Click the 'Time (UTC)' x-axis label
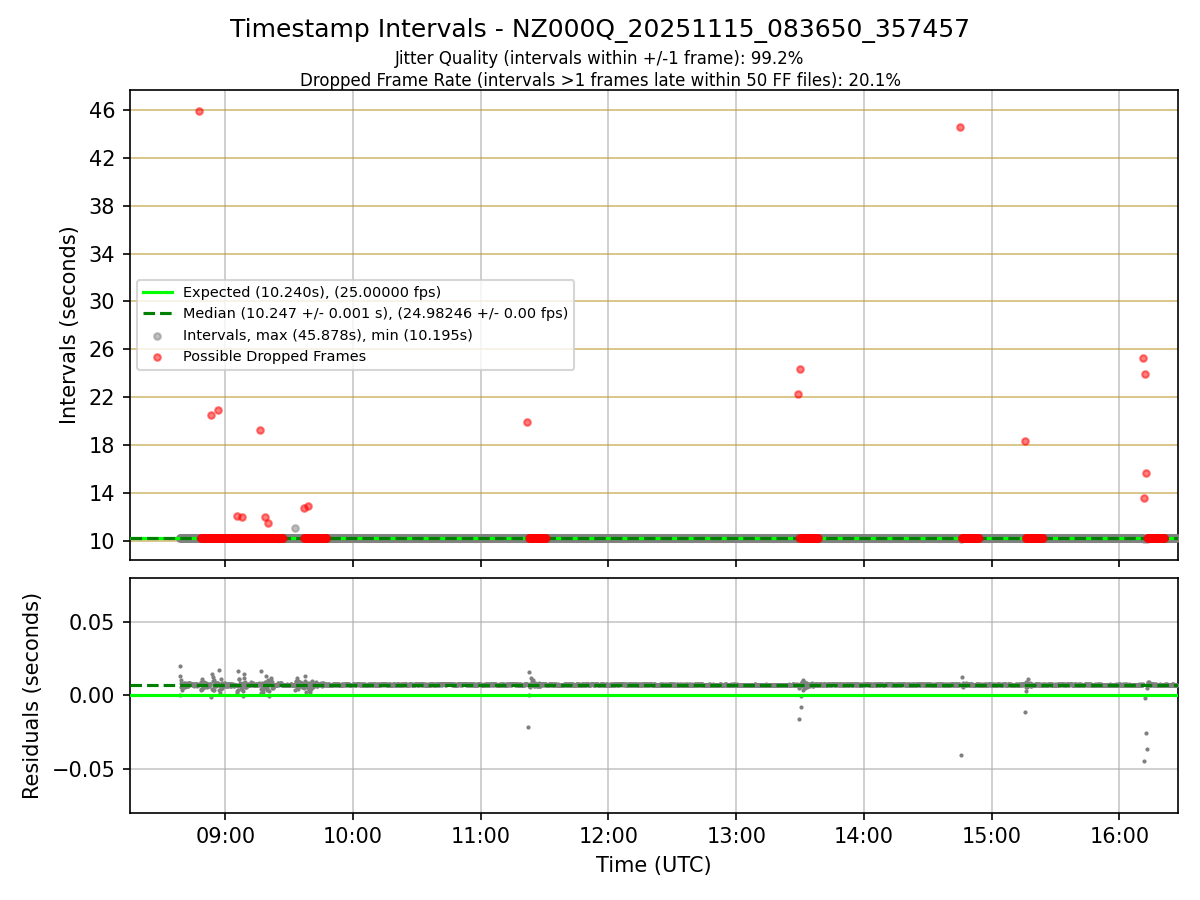This screenshot has width=1200, height=900. tap(653, 865)
